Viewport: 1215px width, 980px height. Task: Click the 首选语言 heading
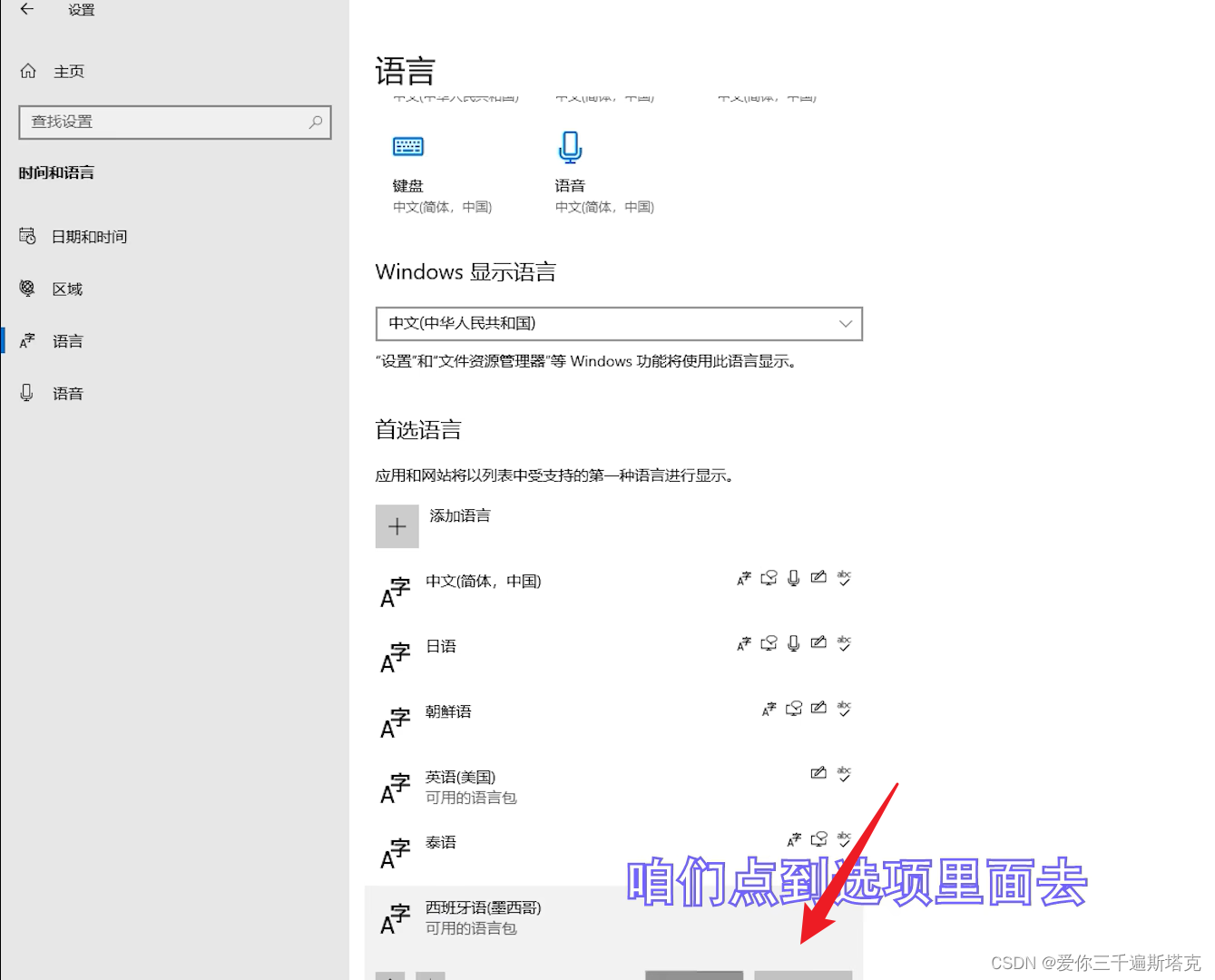pyautogui.click(x=418, y=430)
